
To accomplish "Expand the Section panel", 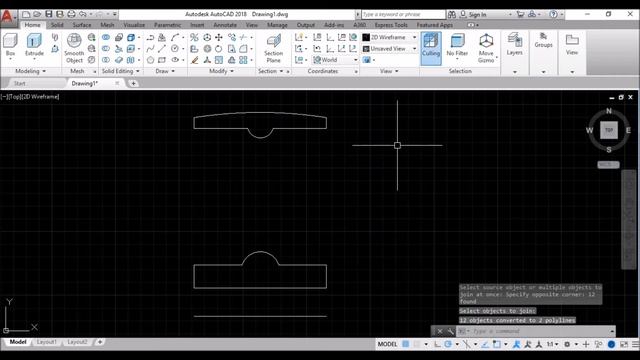I will [x=271, y=71].
